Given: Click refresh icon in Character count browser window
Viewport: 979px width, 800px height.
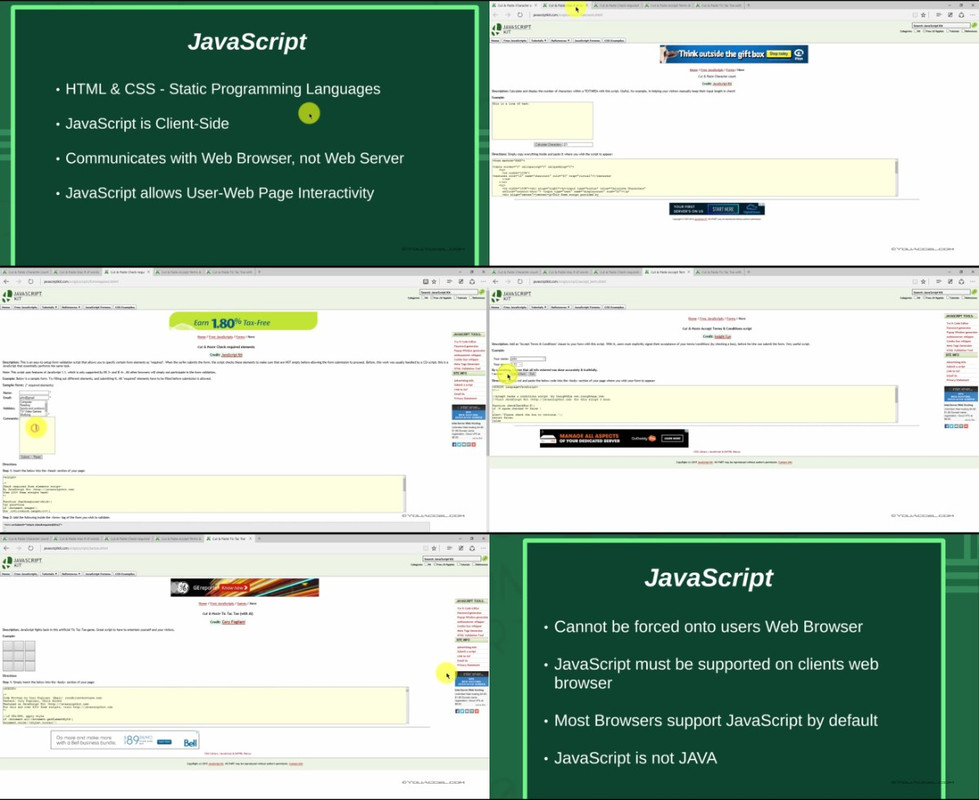Looking at the screenshot, I should (x=520, y=15).
